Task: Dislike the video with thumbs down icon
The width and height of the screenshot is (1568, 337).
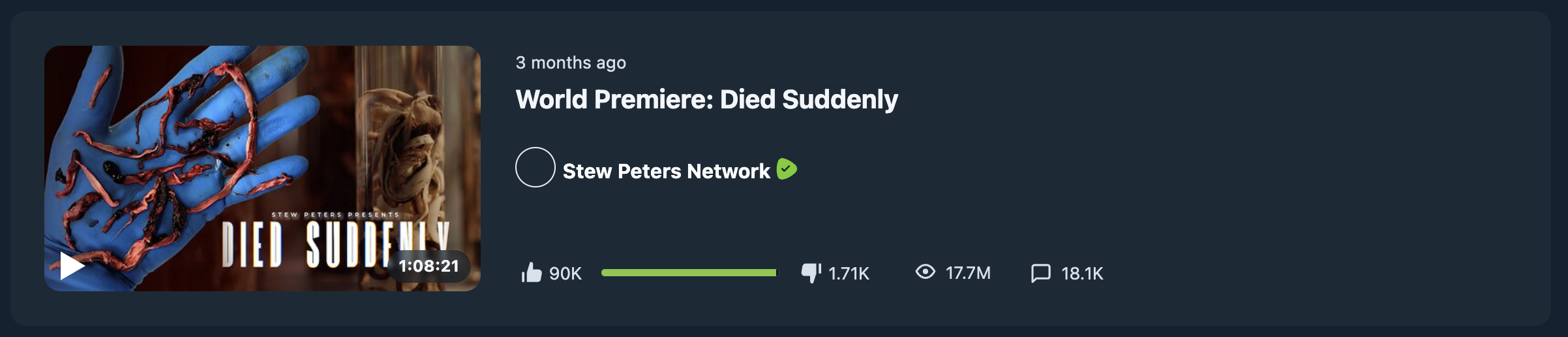Action: 811,272
